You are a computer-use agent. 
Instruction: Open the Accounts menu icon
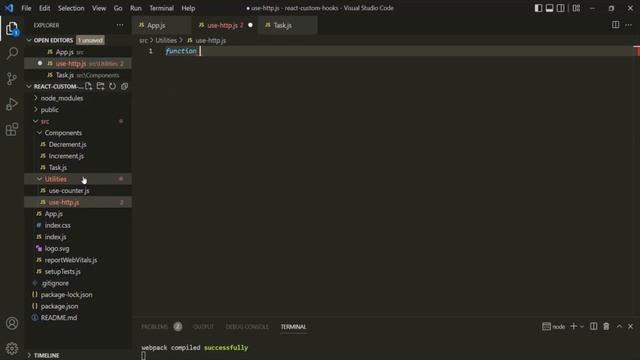[12, 323]
